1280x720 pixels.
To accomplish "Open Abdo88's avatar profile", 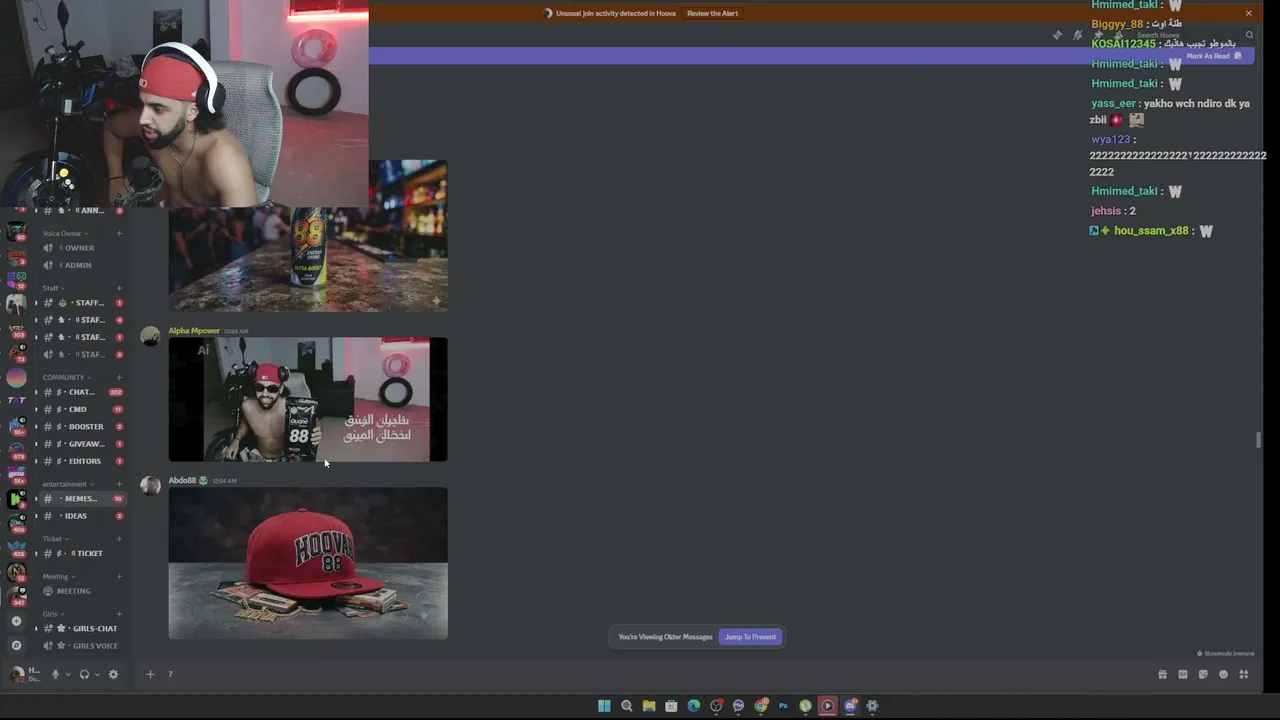I will (150, 486).
